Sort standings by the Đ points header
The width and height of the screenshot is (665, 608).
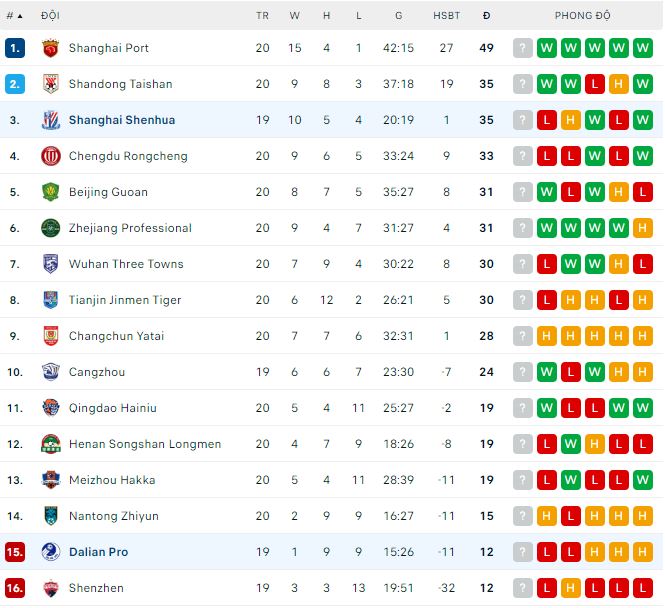486,16
